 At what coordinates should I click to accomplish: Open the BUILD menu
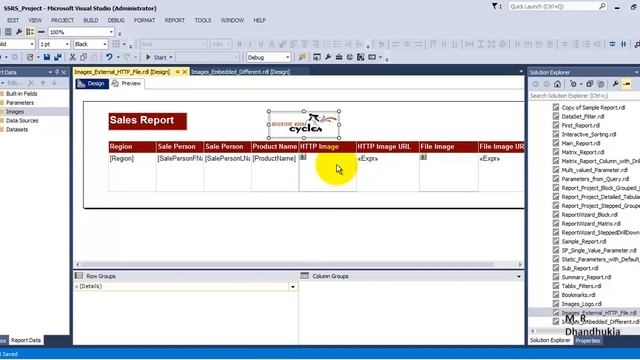(91, 20)
